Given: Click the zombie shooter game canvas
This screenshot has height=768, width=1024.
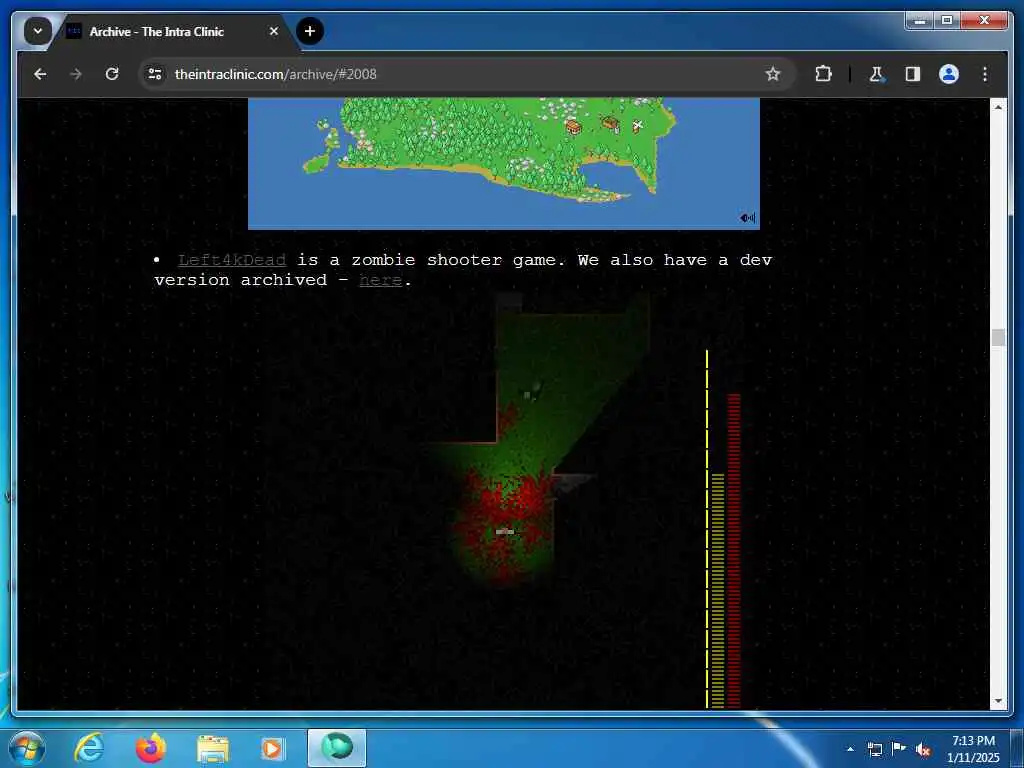Looking at the screenshot, I should (504, 500).
